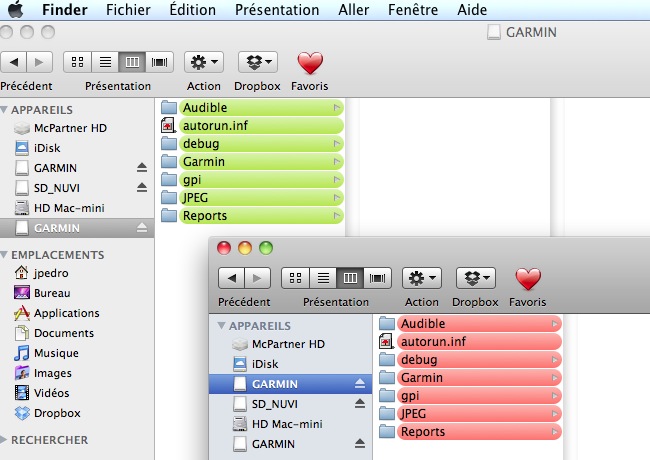650x460 pixels.
Task: Open Dropbox dropdown in front window toolbar
Action: click(x=476, y=278)
